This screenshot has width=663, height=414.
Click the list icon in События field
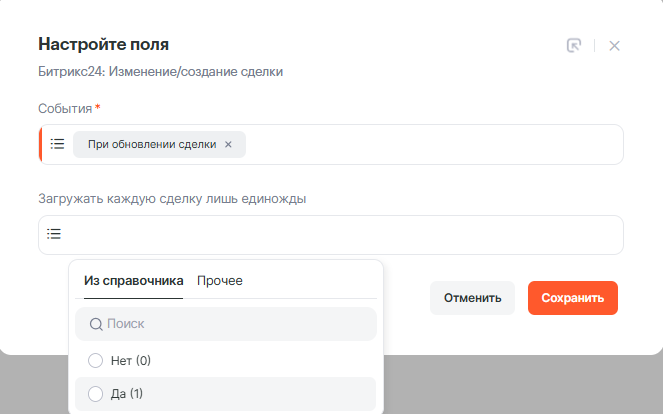tap(57, 144)
